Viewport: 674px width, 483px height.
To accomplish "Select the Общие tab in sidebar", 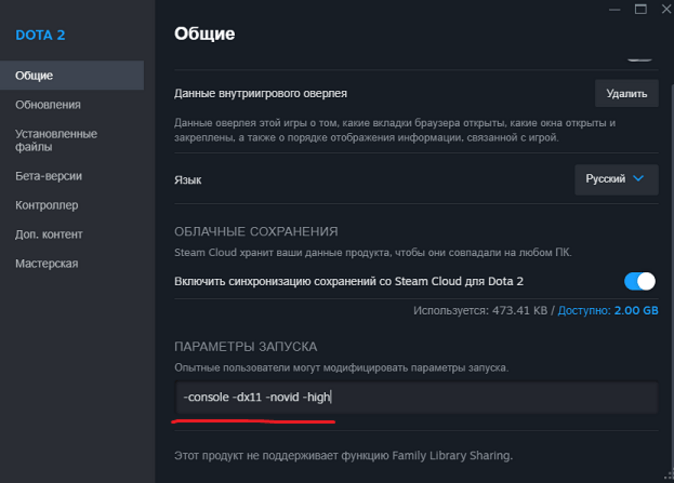I will click(x=35, y=75).
